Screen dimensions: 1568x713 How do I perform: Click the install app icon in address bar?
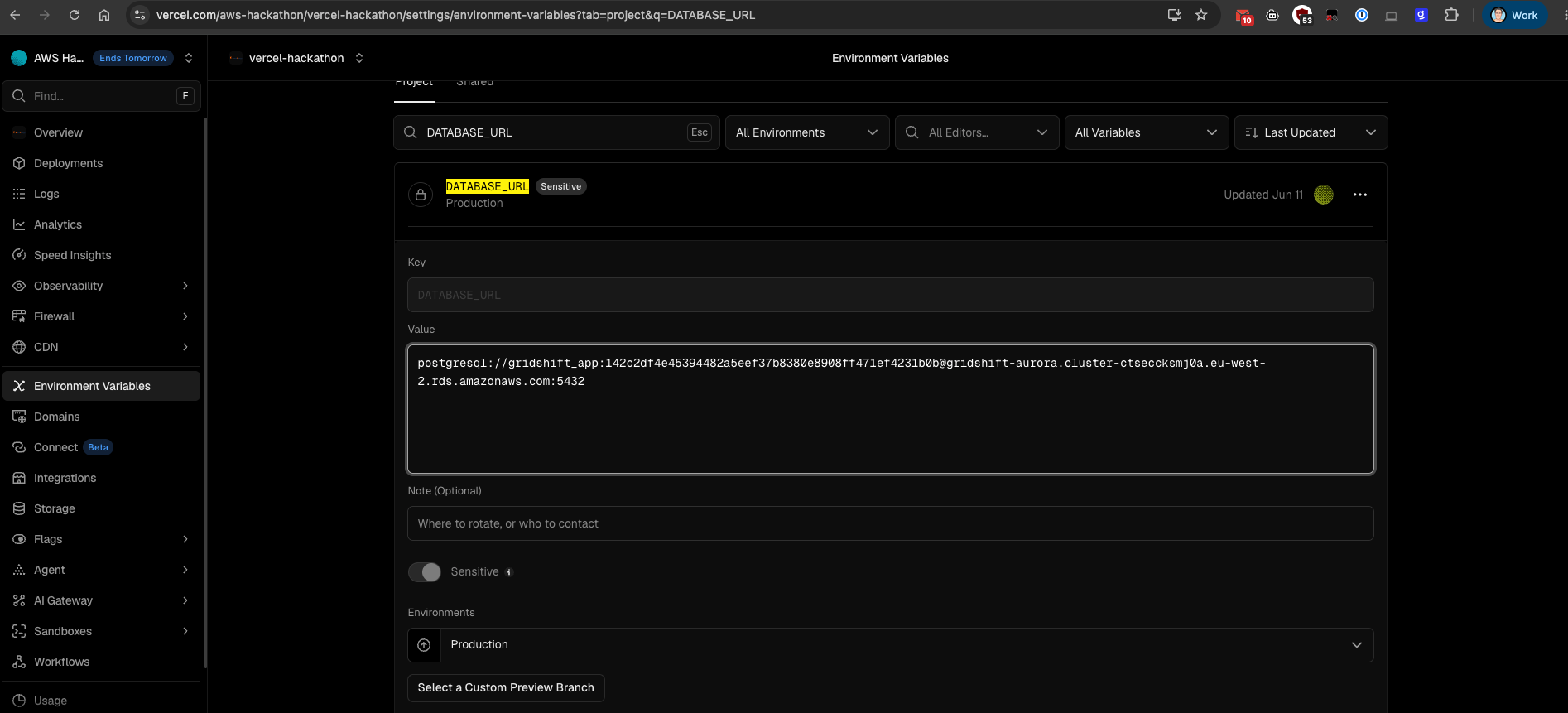[1174, 15]
